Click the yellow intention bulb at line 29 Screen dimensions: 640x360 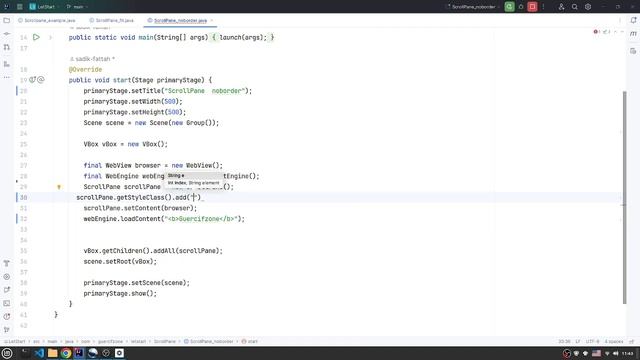pyautogui.click(x=59, y=187)
